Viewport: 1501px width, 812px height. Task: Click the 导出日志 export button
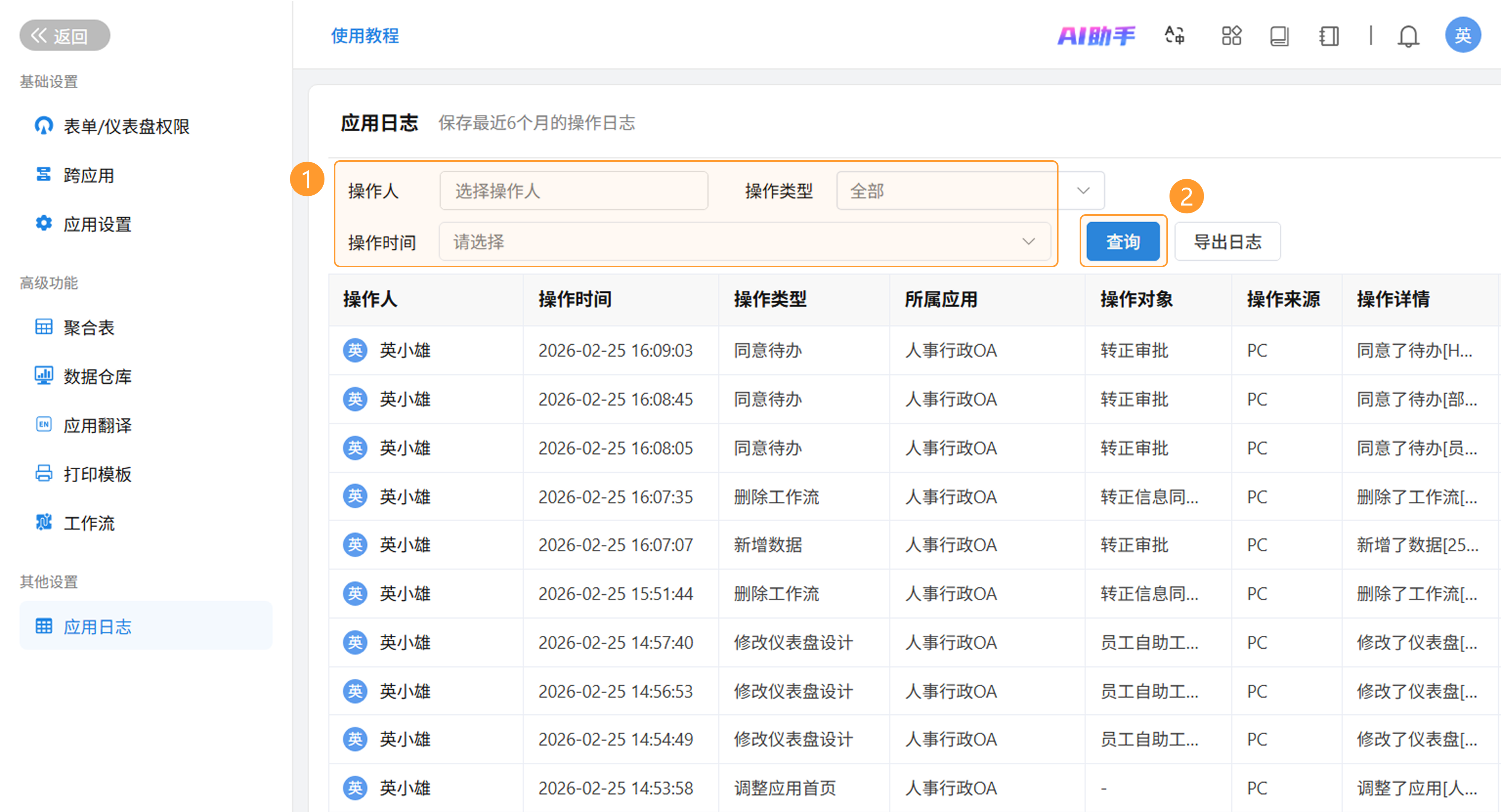click(x=1227, y=242)
